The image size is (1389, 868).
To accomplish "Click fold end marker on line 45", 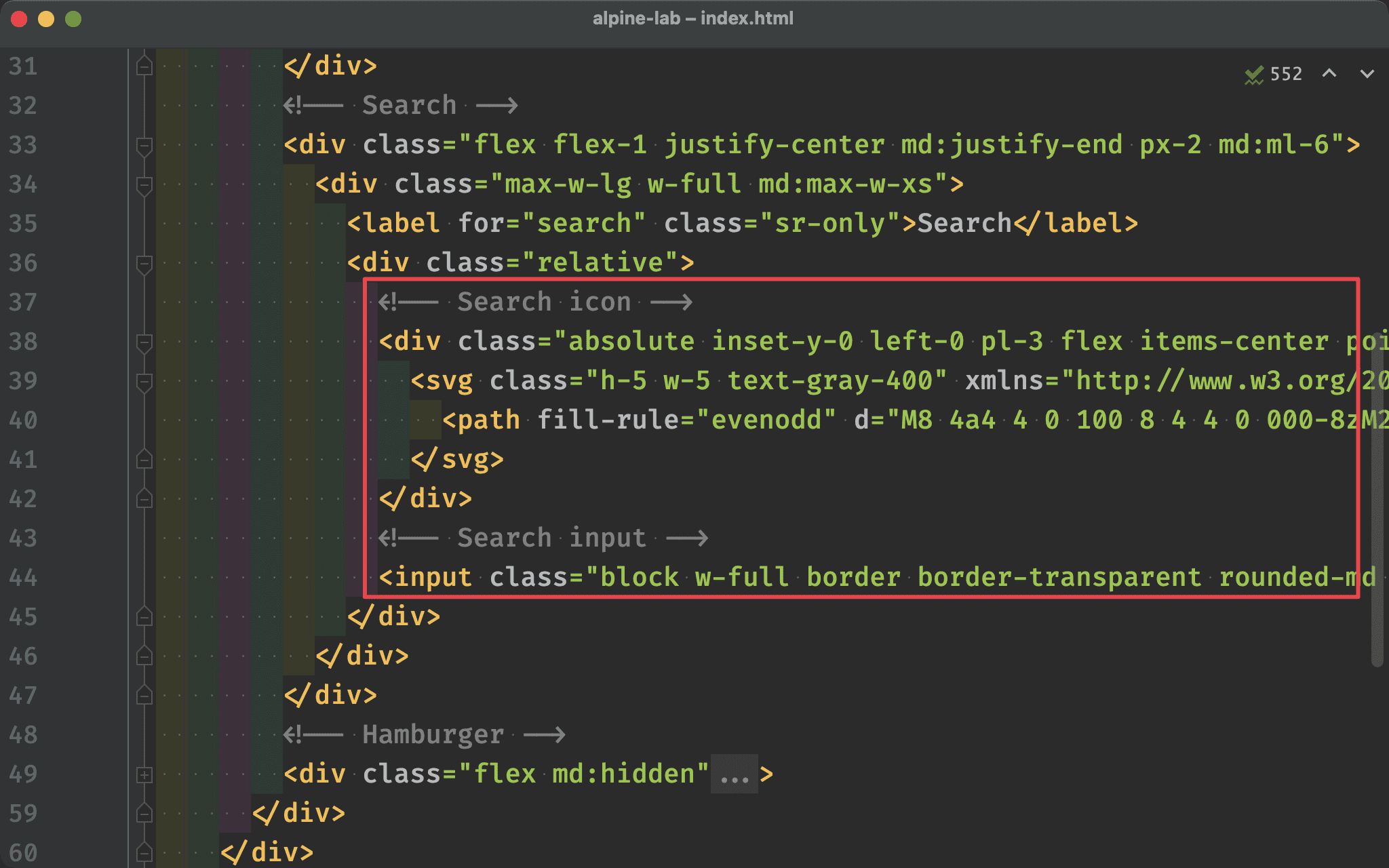I will tap(144, 617).
